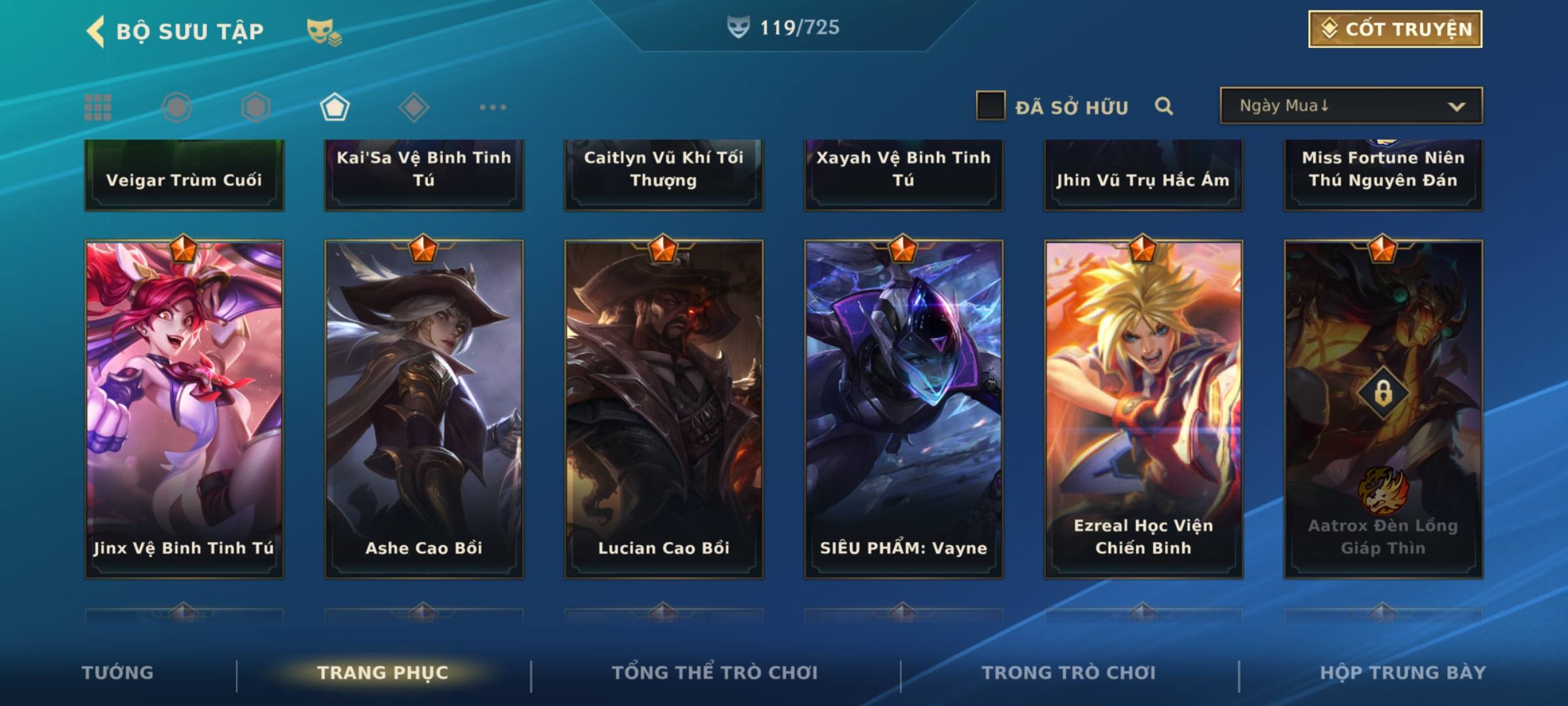
Task: Tick the Đã Sở Hữu checkbox
Action: tap(990, 106)
